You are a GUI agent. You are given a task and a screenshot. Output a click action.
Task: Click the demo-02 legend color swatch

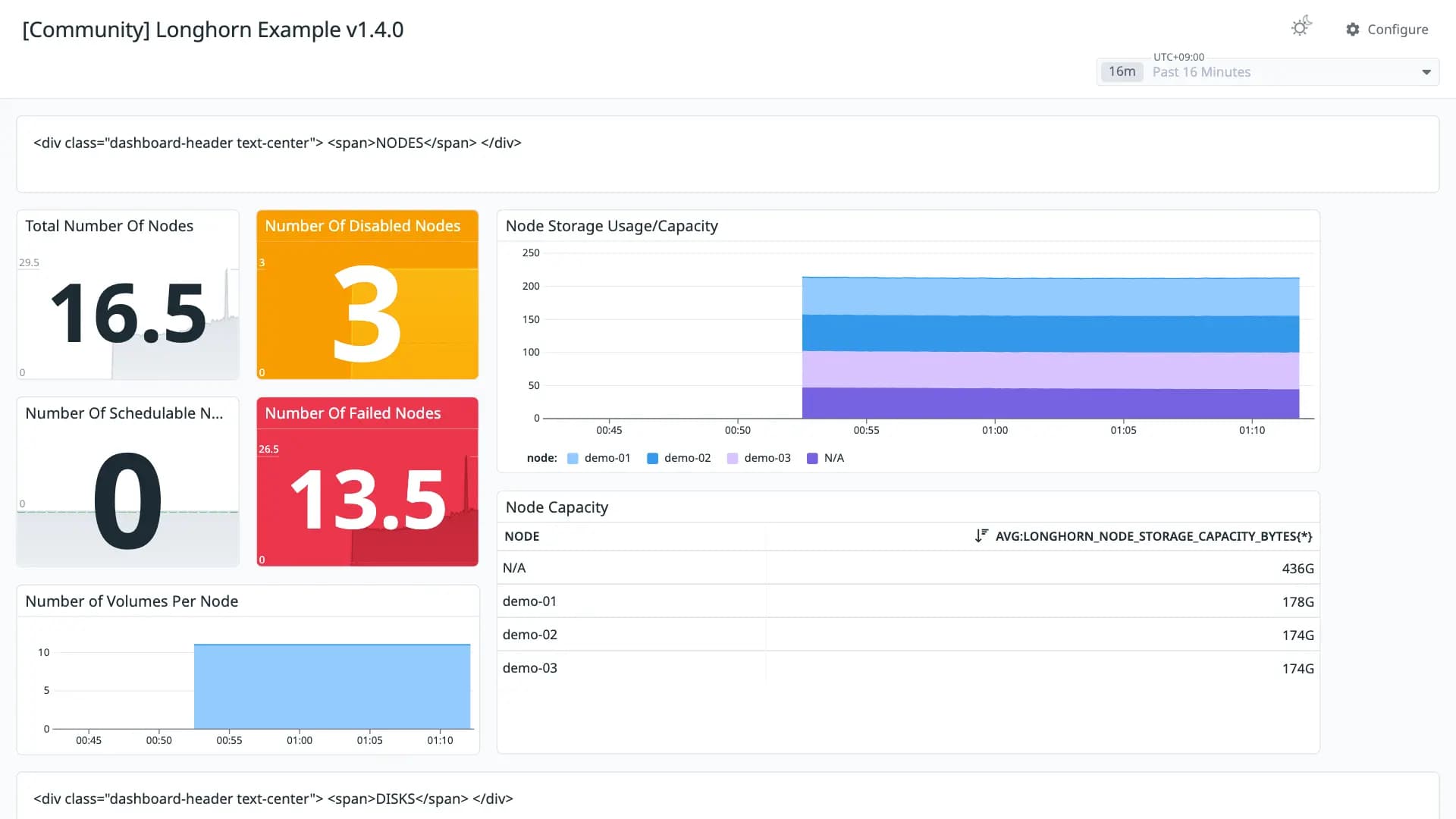(652, 458)
